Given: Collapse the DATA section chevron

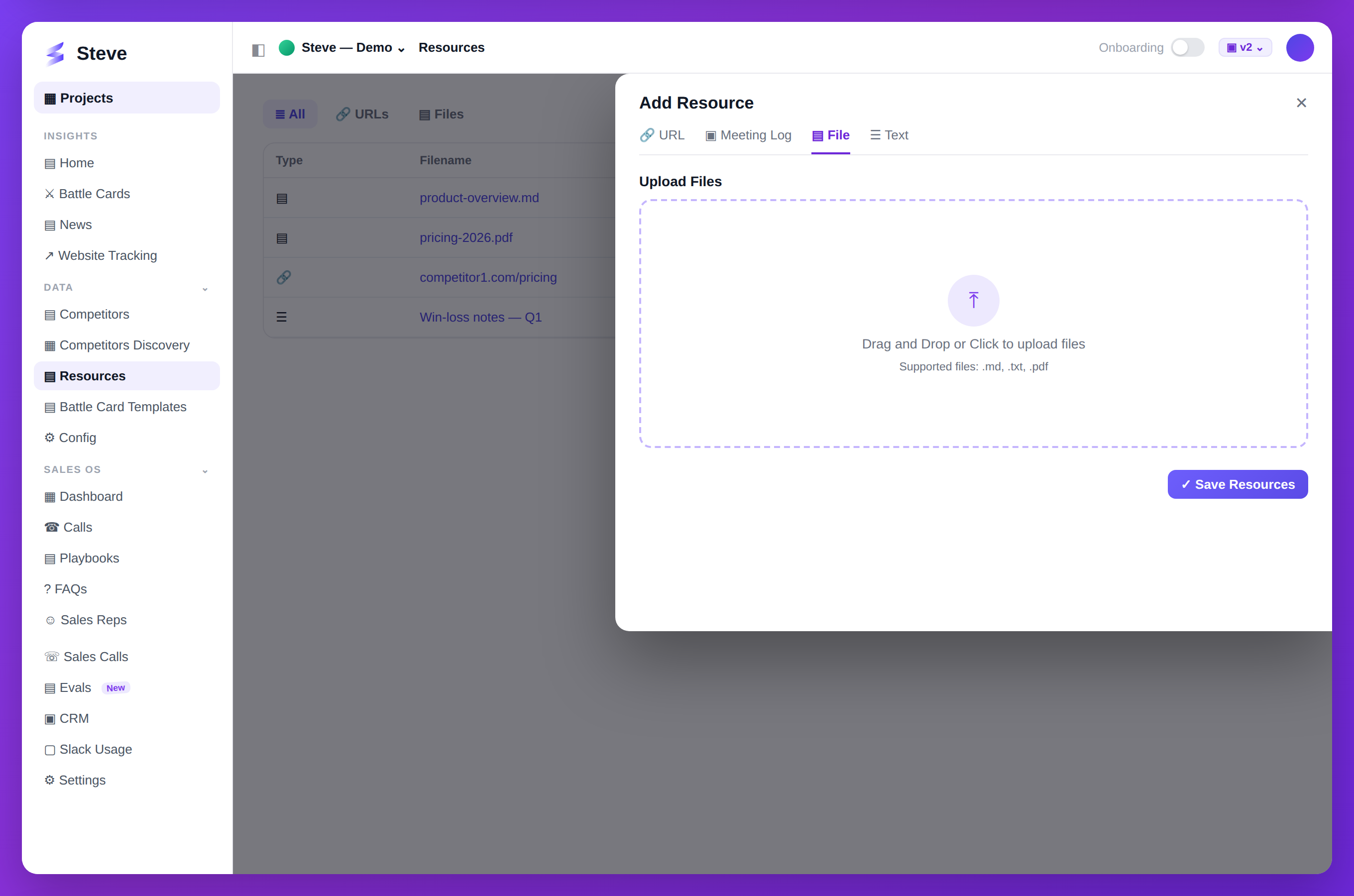Looking at the screenshot, I should [205, 289].
